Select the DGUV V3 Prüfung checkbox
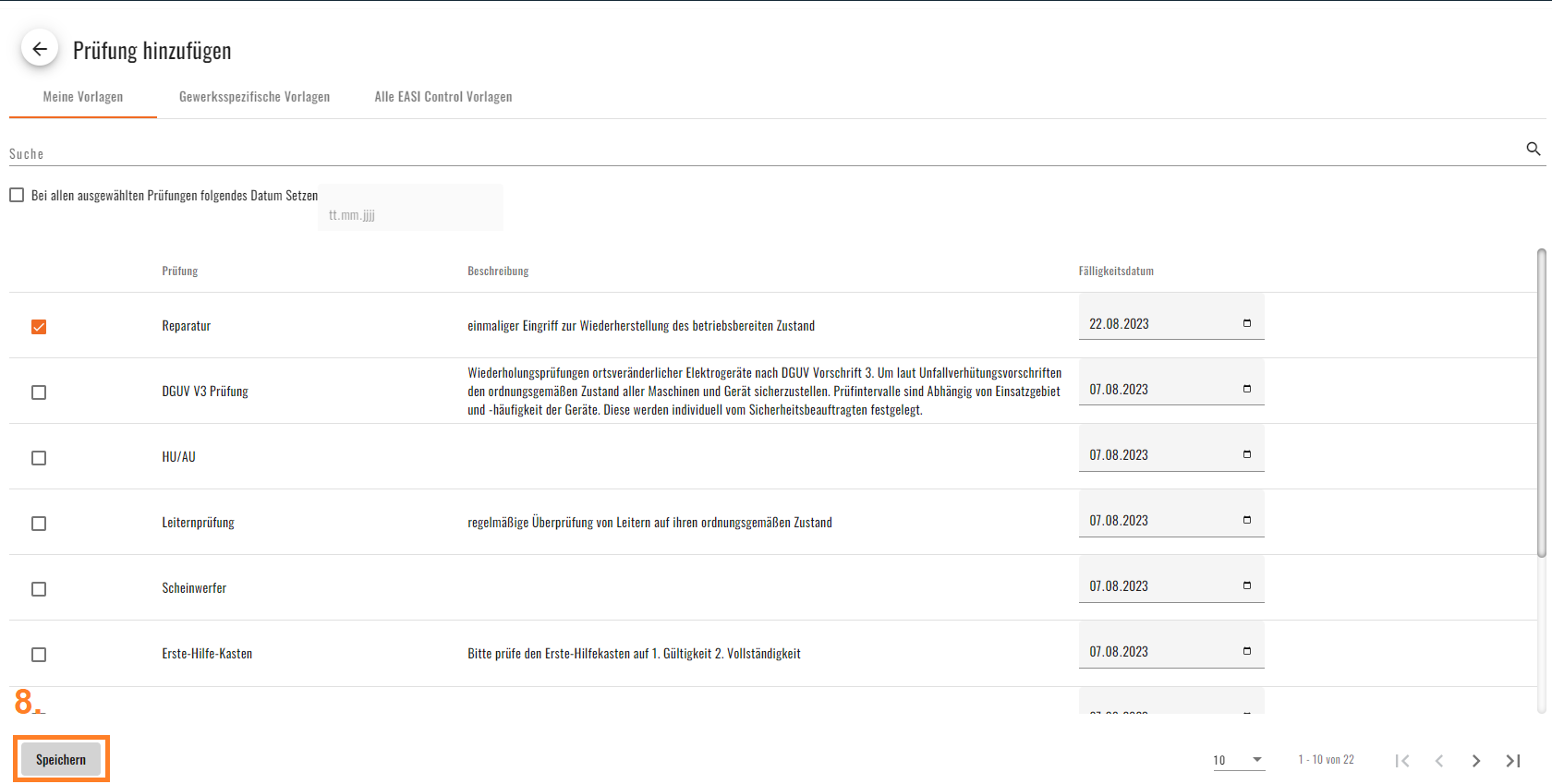Image resolution: width=1552 pixels, height=784 pixels. (x=39, y=392)
